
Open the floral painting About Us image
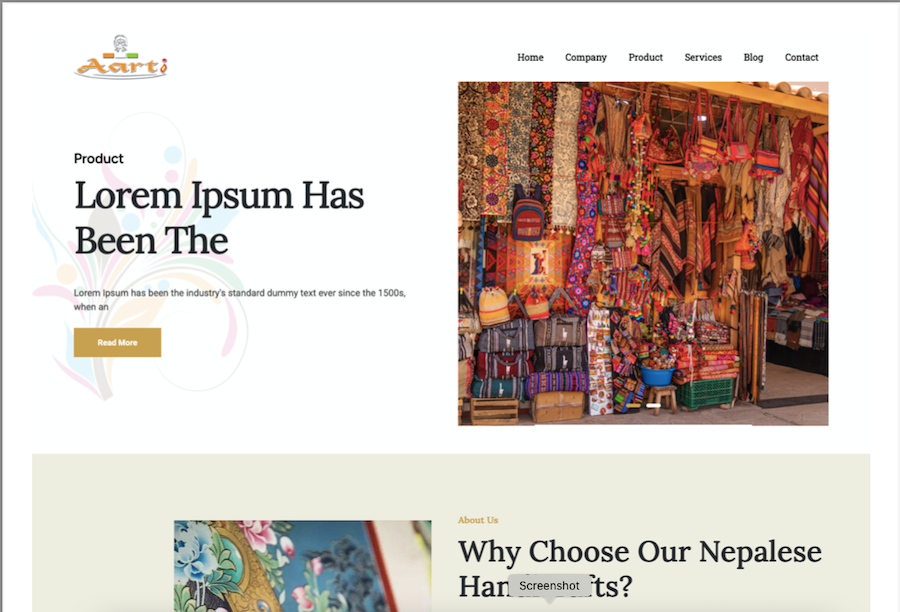(302, 566)
